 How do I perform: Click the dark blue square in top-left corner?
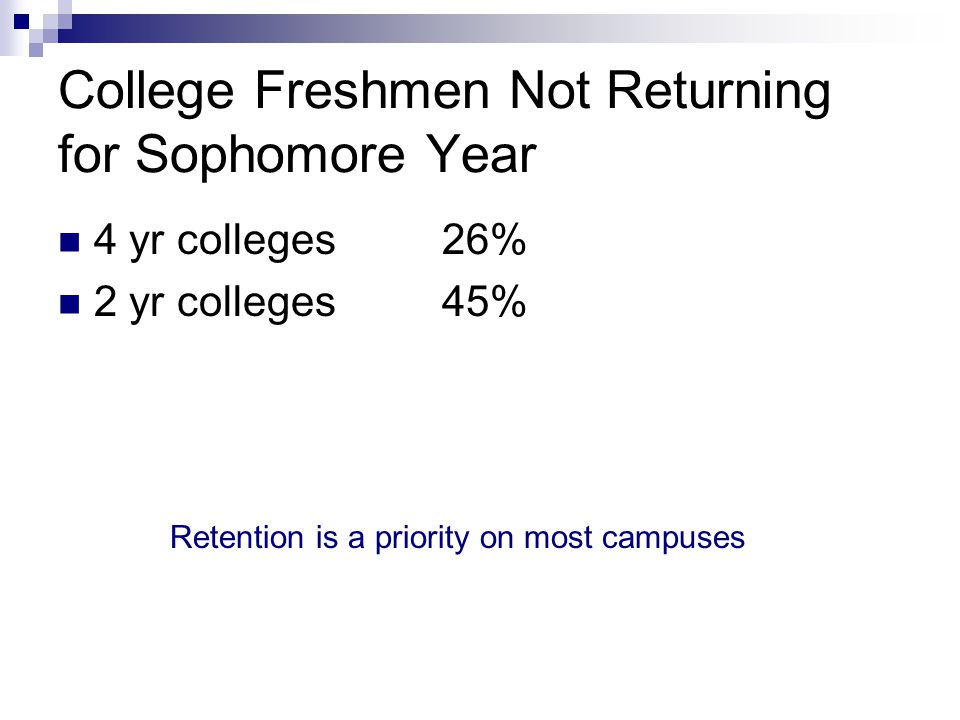click(21, 21)
